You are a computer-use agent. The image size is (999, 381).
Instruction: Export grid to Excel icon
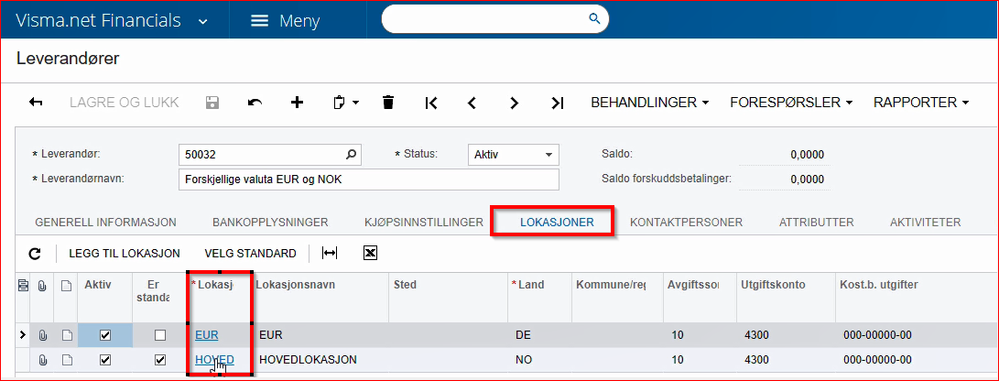(x=371, y=254)
